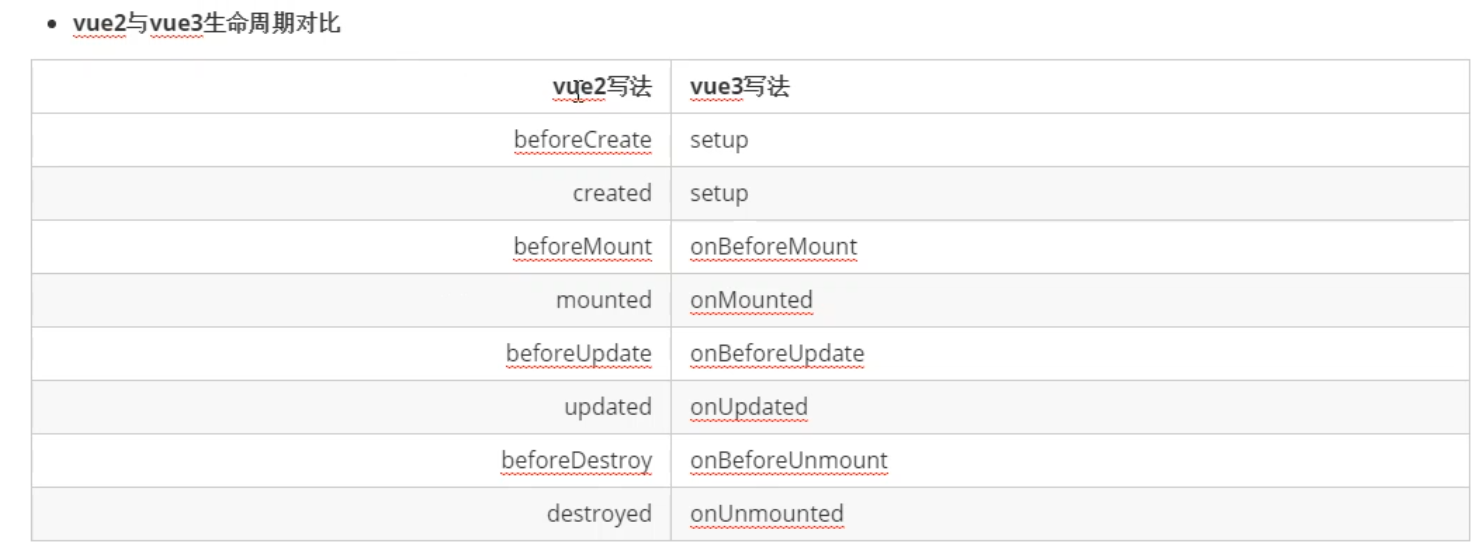Image resolution: width=1481 pixels, height=550 pixels.
Task: Click the bullet point before the heading
Action: pyautogui.click(x=51, y=25)
